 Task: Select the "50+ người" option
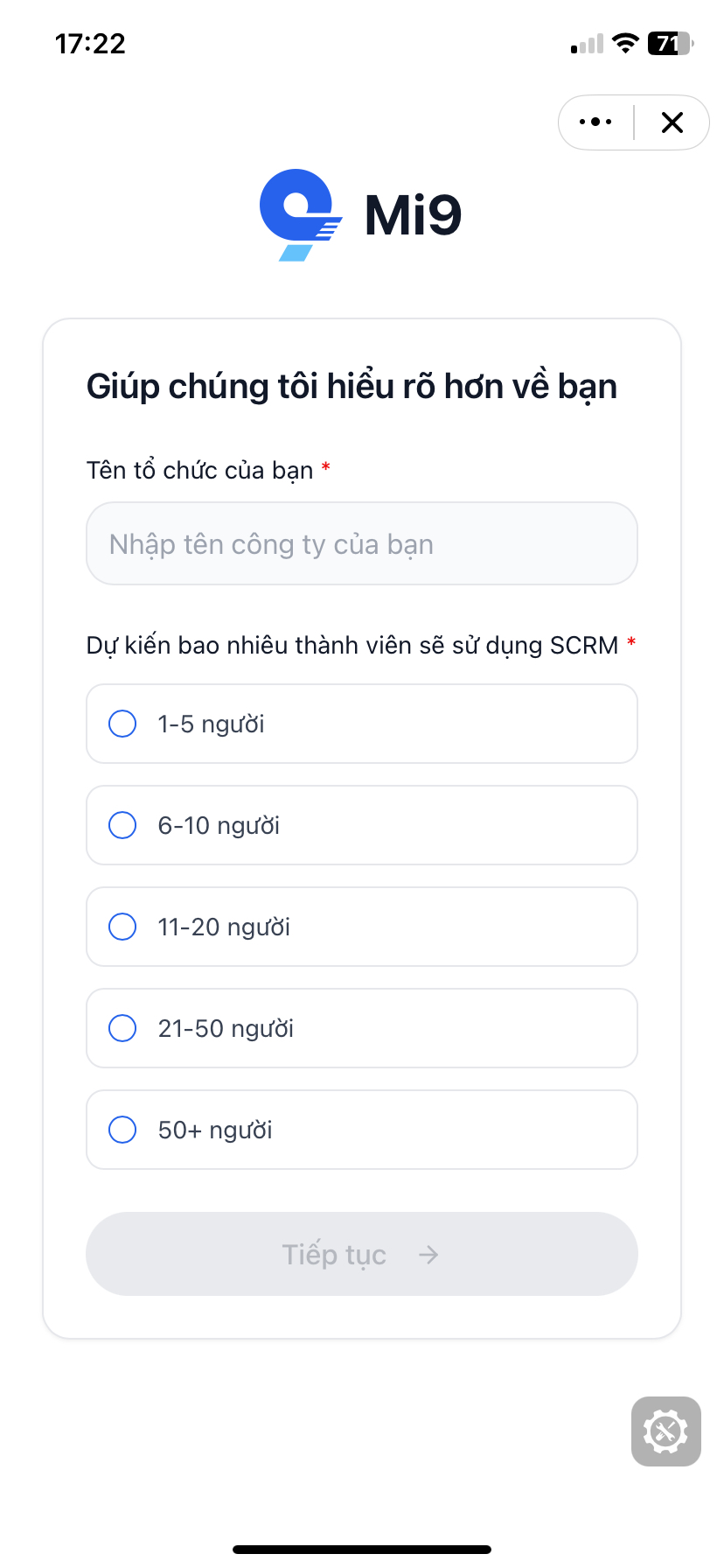point(122,1130)
